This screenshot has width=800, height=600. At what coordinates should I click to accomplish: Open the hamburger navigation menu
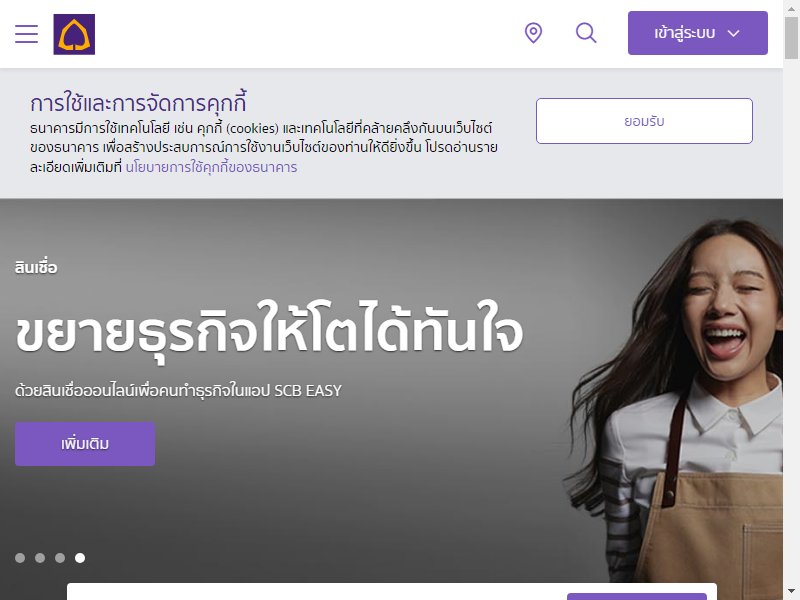click(x=27, y=34)
